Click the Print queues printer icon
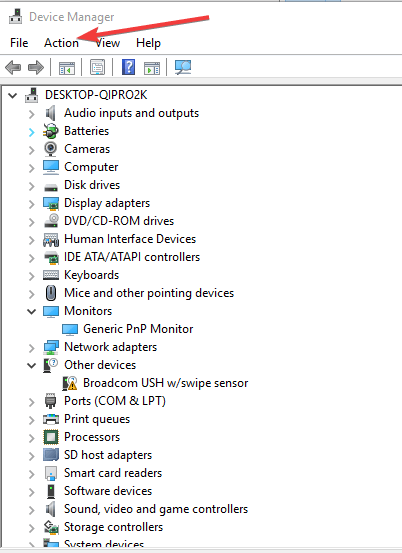This screenshot has width=402, height=553. 51,419
